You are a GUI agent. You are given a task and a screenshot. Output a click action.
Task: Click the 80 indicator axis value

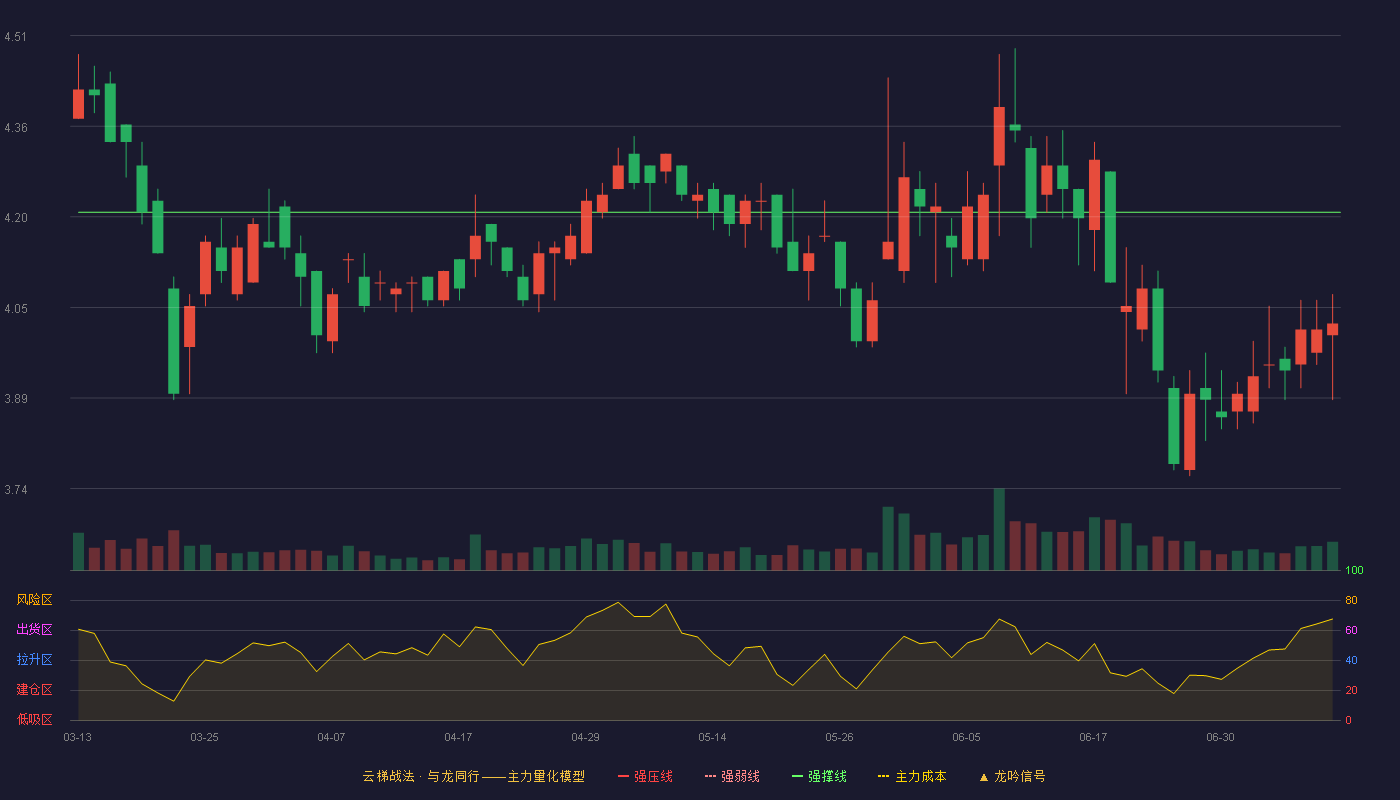(1351, 600)
